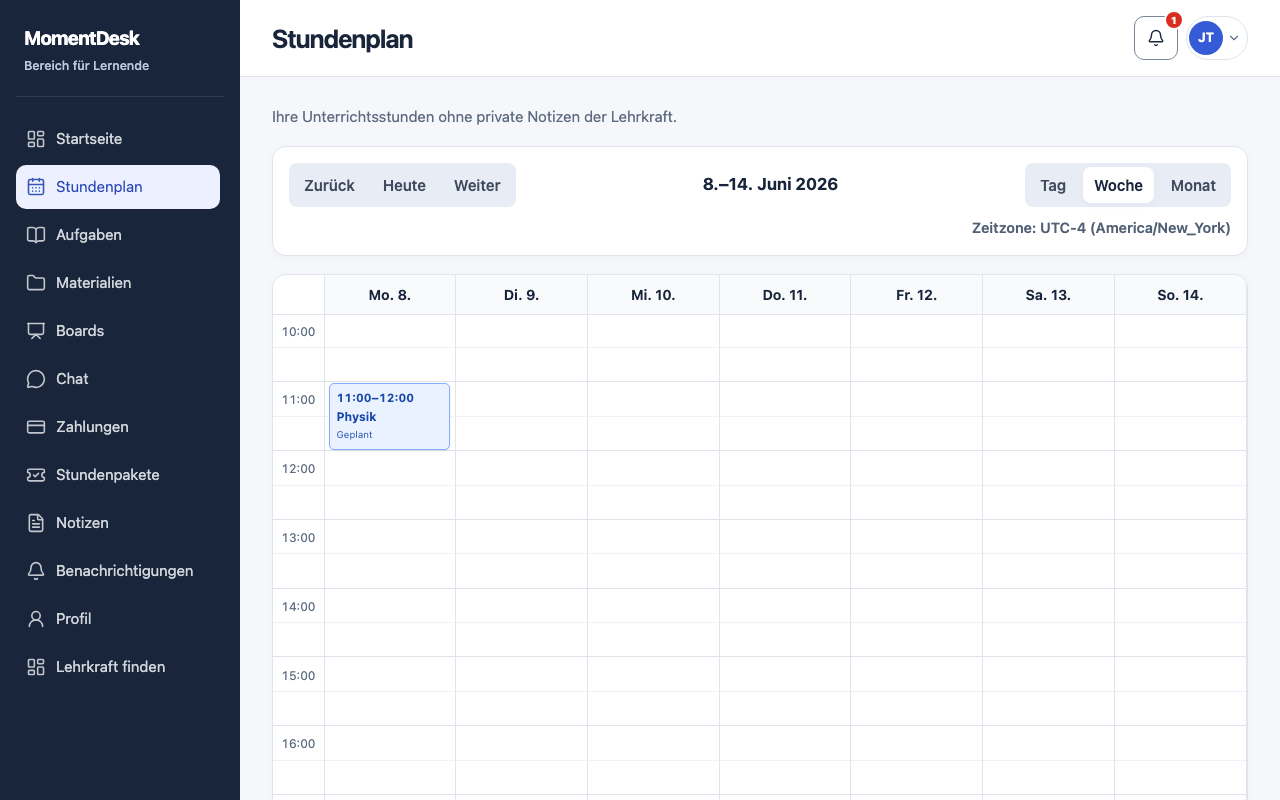
Task: Click the Bereich für Lernende subtitle
Action: 87,66
